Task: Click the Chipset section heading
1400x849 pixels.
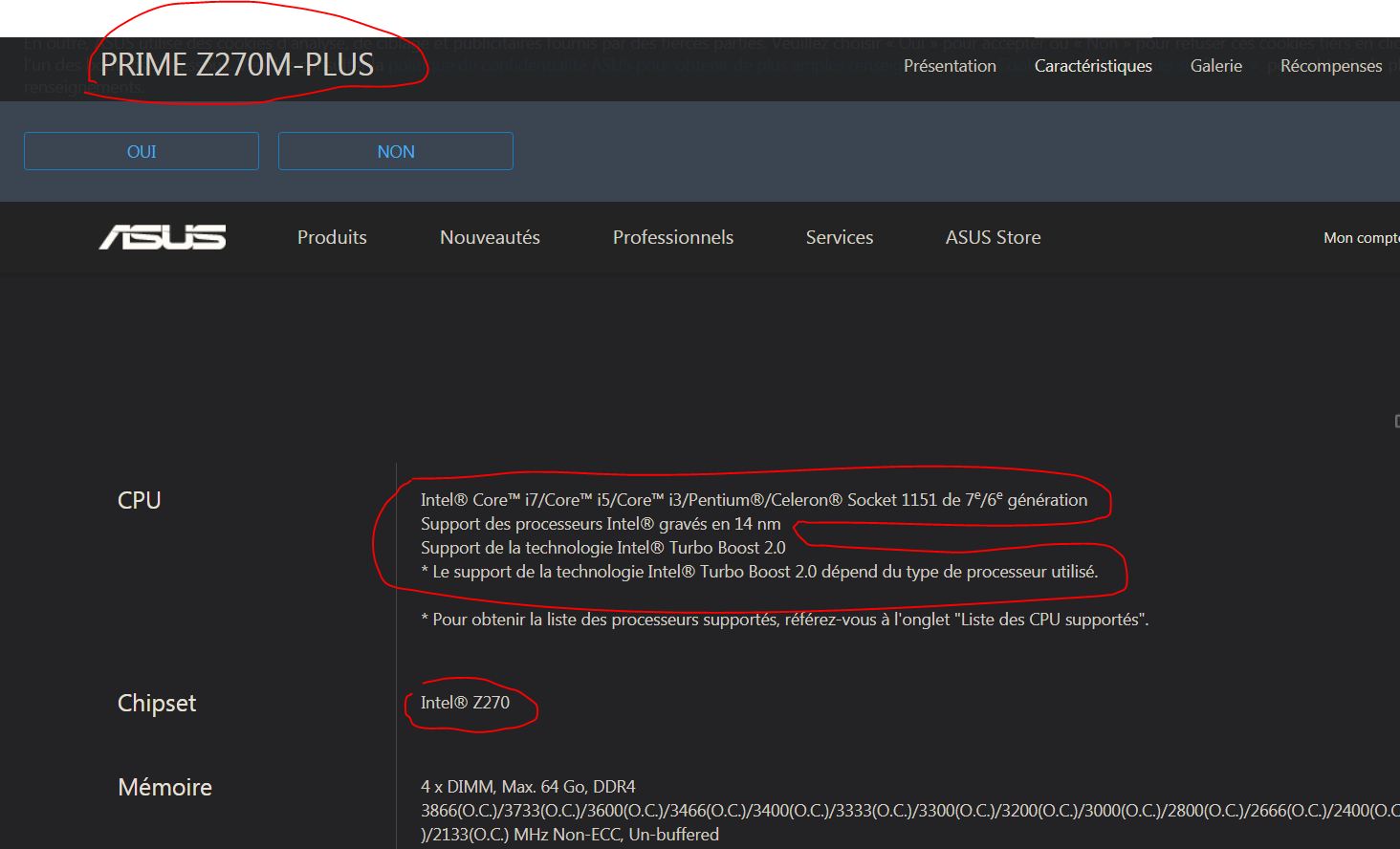Action: pyautogui.click(x=157, y=703)
